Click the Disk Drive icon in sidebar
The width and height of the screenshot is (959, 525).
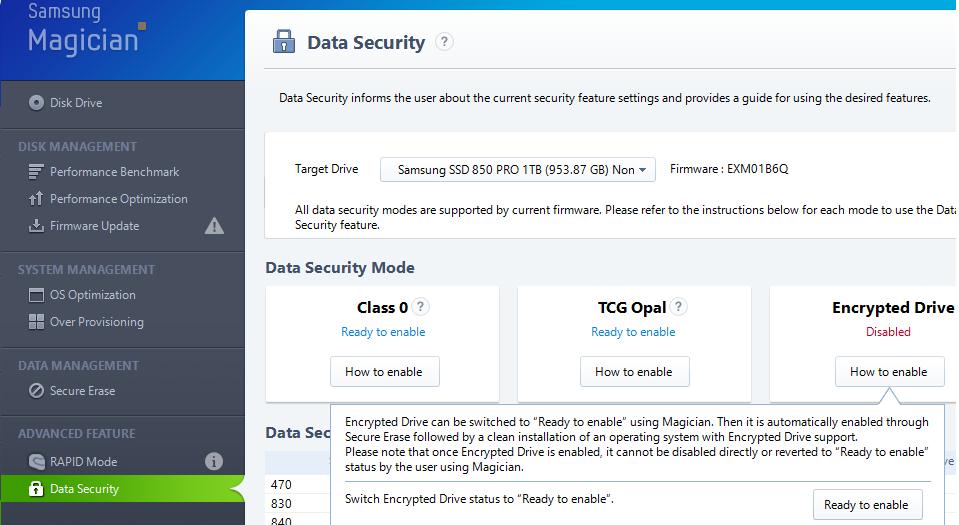pyautogui.click(x=37, y=102)
